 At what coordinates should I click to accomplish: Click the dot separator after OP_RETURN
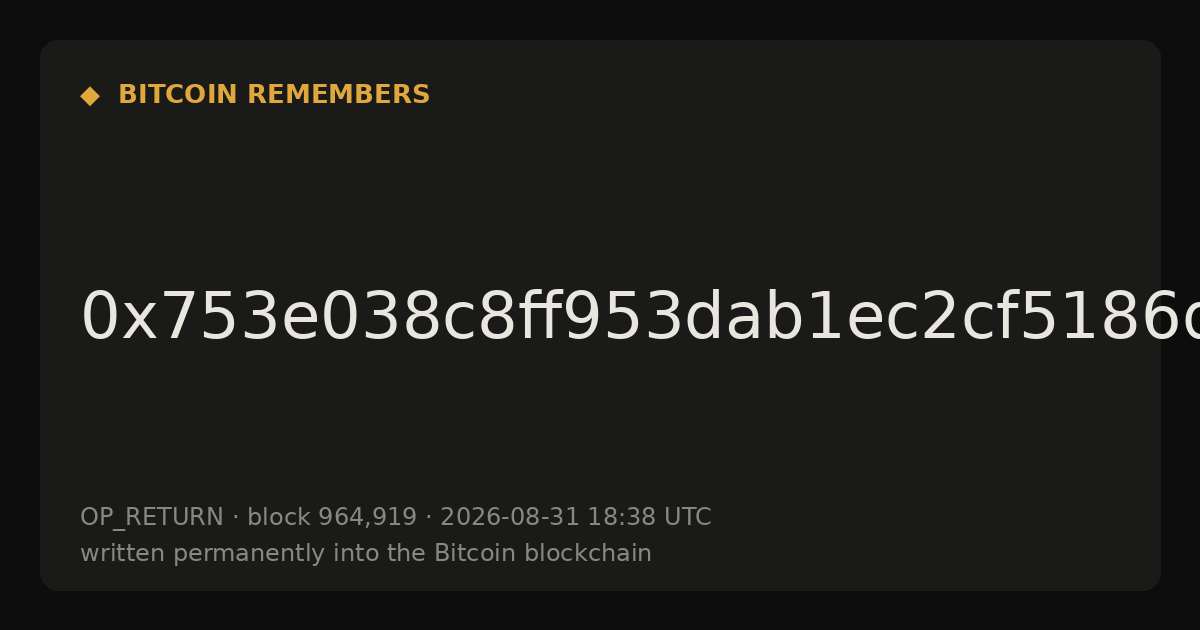pyautogui.click(x=235, y=518)
